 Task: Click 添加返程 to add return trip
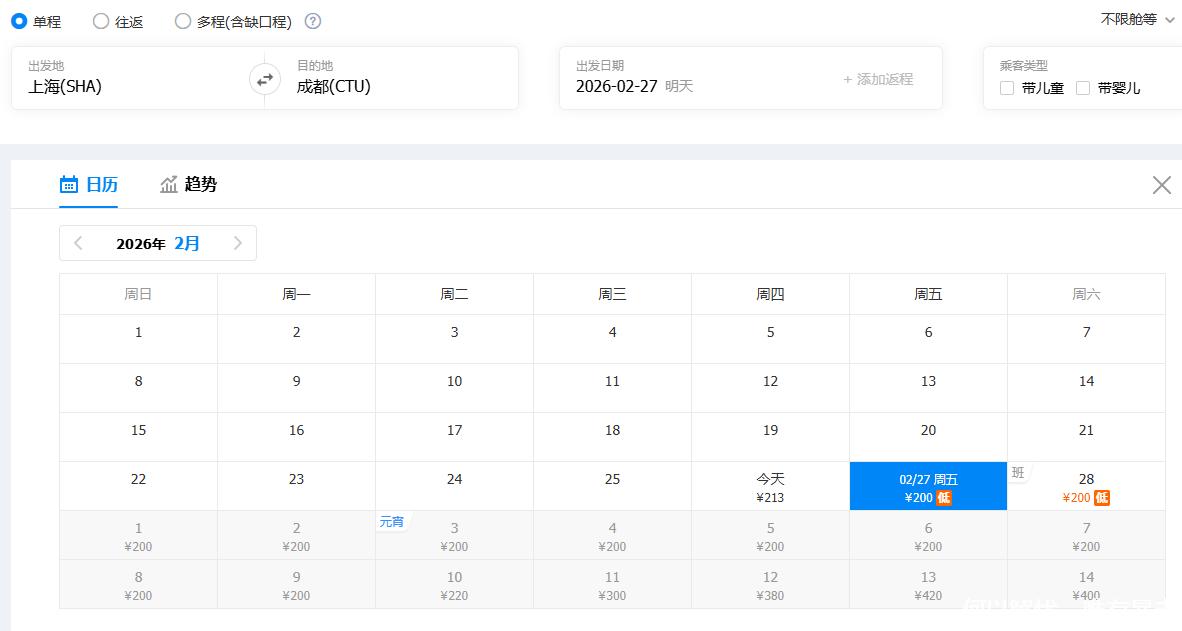[x=878, y=79]
